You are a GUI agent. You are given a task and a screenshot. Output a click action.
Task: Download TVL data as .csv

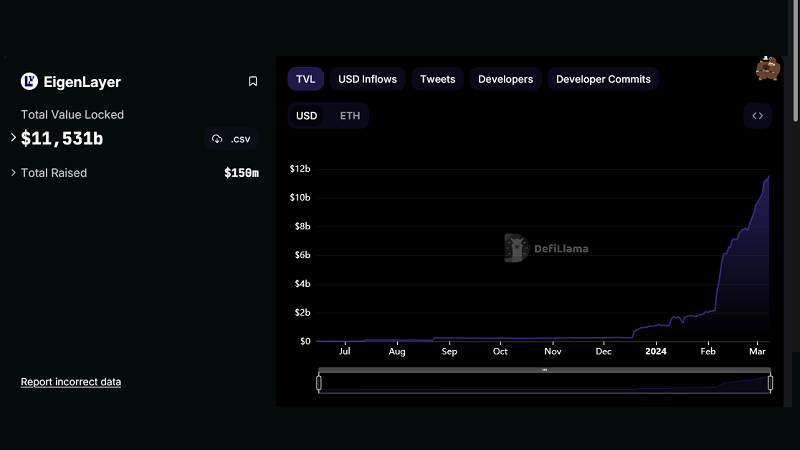point(231,139)
